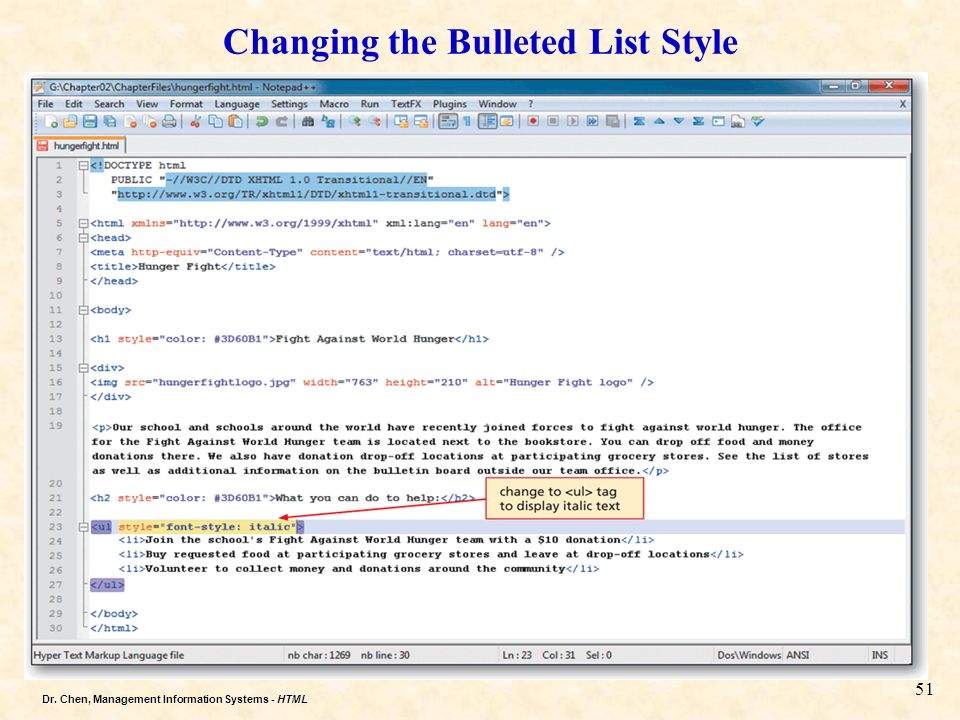Click the New file toolbar icon
This screenshot has width=960, height=720.
51,122
